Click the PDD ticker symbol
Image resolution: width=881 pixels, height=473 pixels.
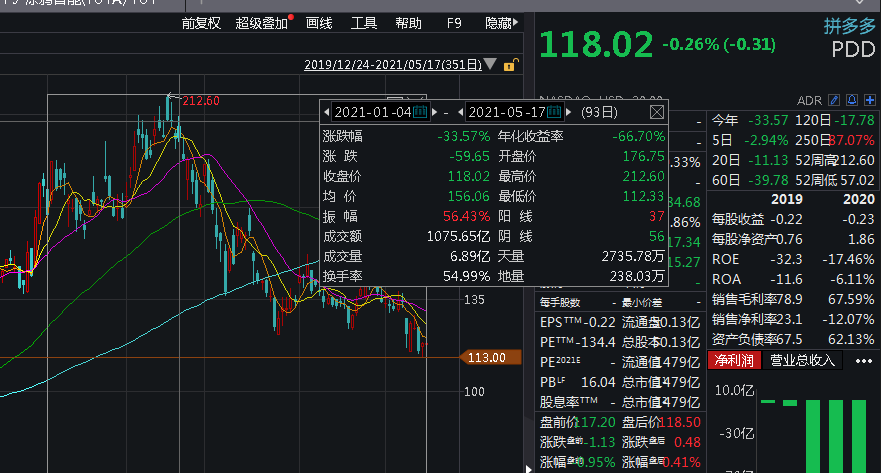tap(853, 50)
